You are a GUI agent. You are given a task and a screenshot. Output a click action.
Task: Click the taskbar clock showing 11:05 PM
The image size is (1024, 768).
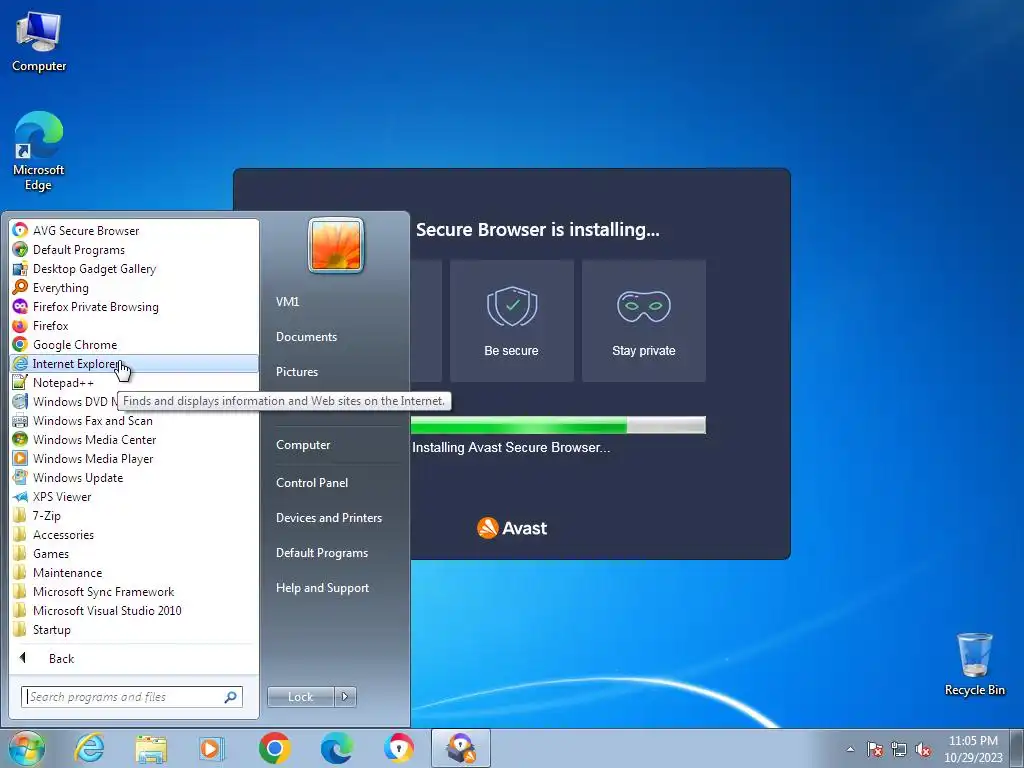click(973, 749)
